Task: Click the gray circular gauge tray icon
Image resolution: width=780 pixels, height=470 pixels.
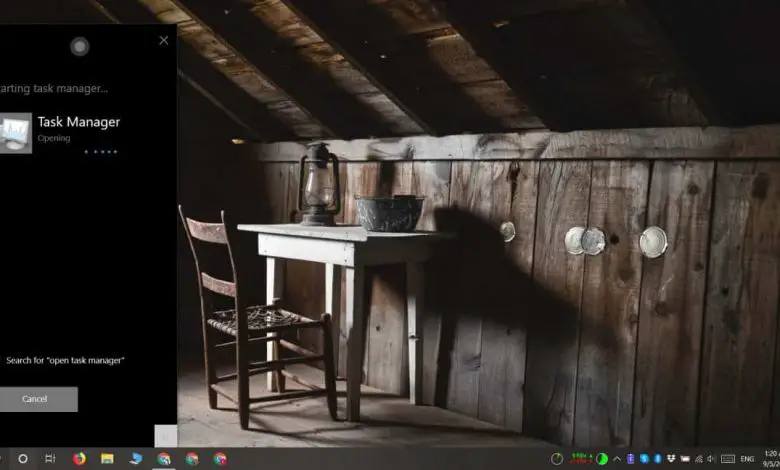Action: (x=557, y=459)
